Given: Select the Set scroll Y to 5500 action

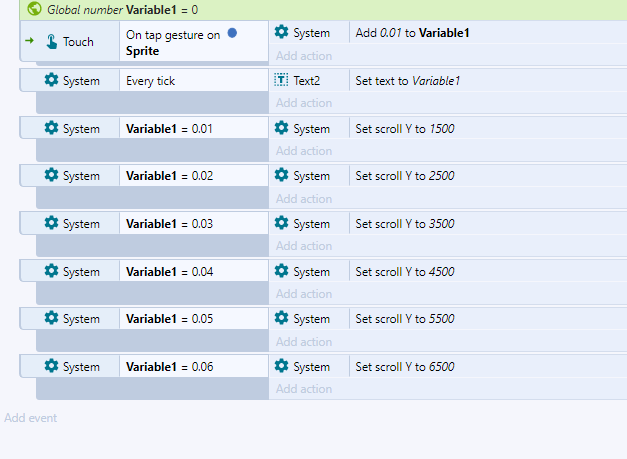Looking at the screenshot, I should [488, 319].
